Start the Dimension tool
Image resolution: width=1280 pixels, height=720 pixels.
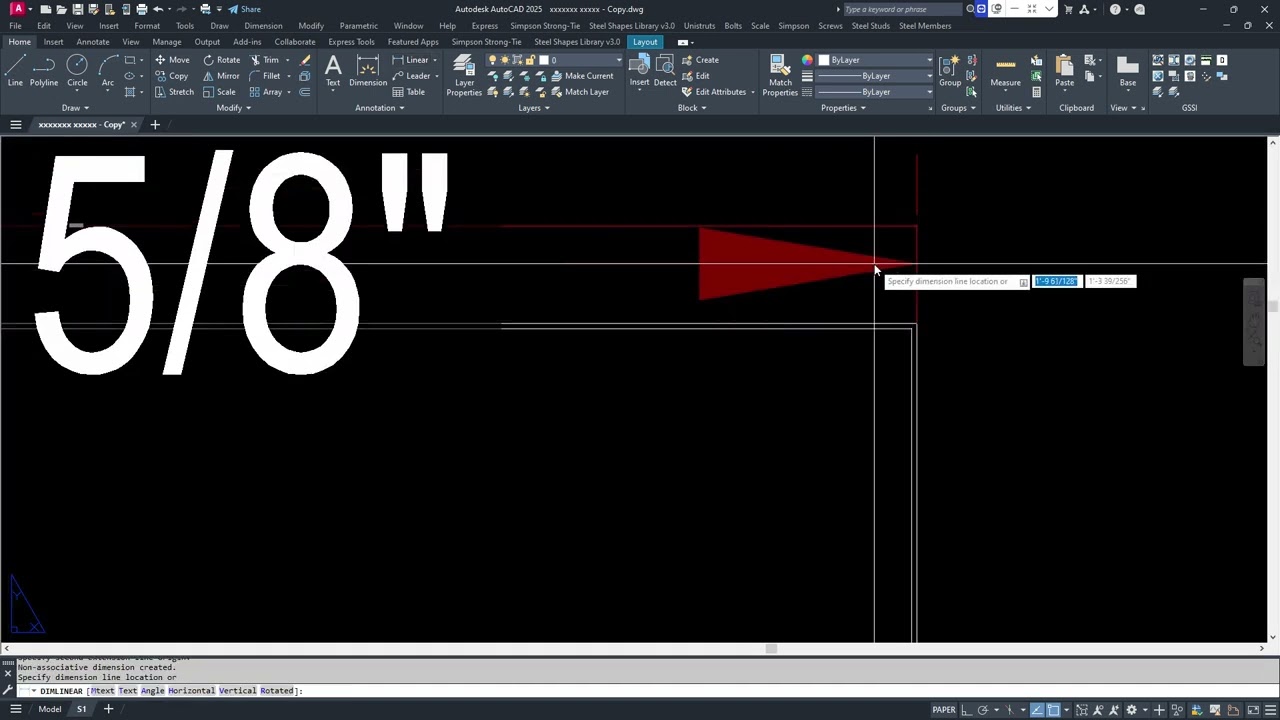coord(367,71)
